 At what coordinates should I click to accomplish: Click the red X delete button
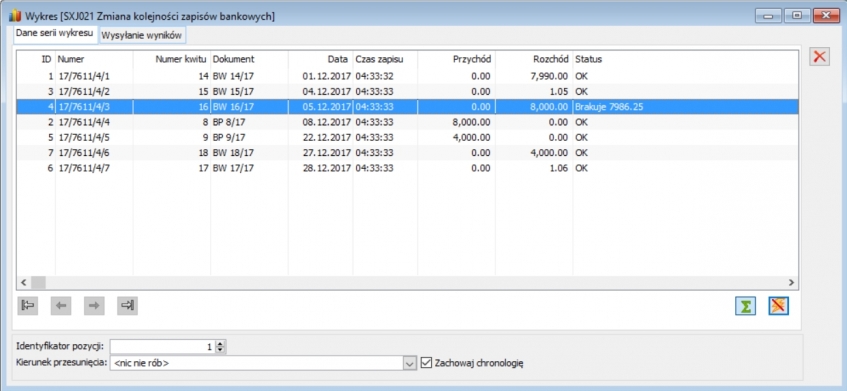coord(819,56)
